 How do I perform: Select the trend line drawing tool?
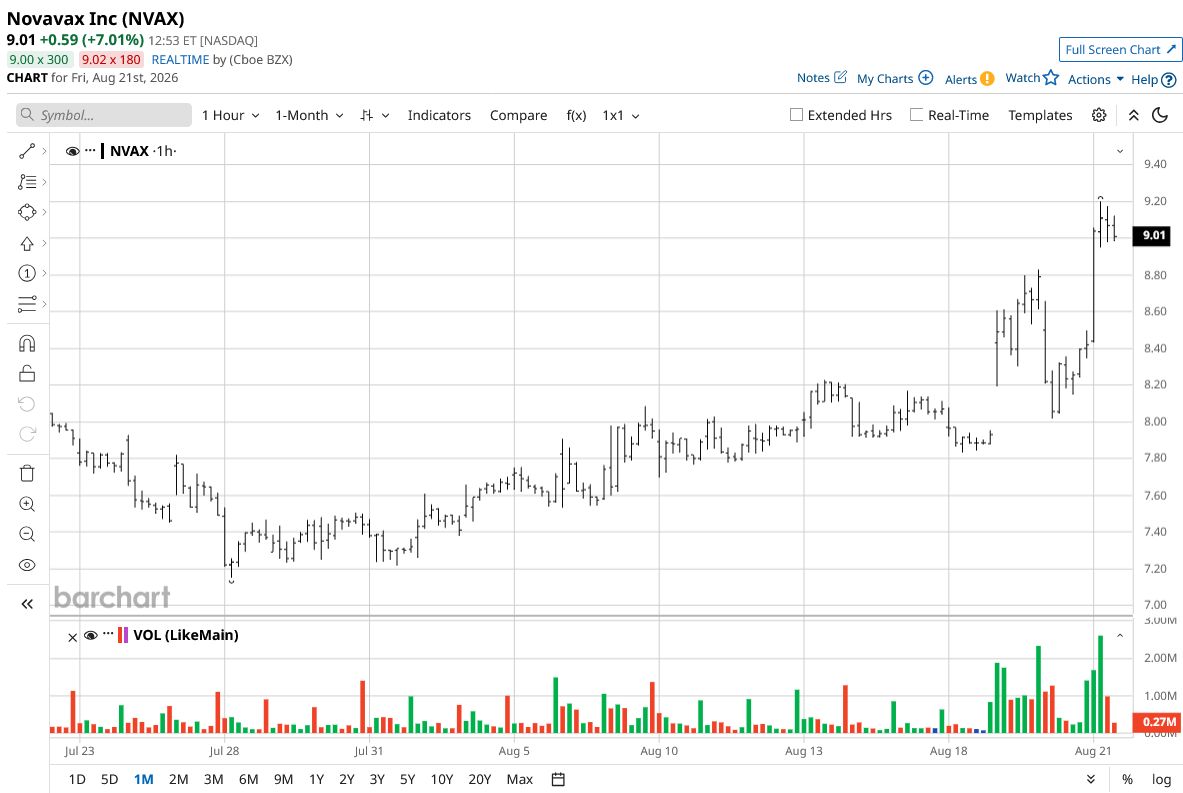27,152
